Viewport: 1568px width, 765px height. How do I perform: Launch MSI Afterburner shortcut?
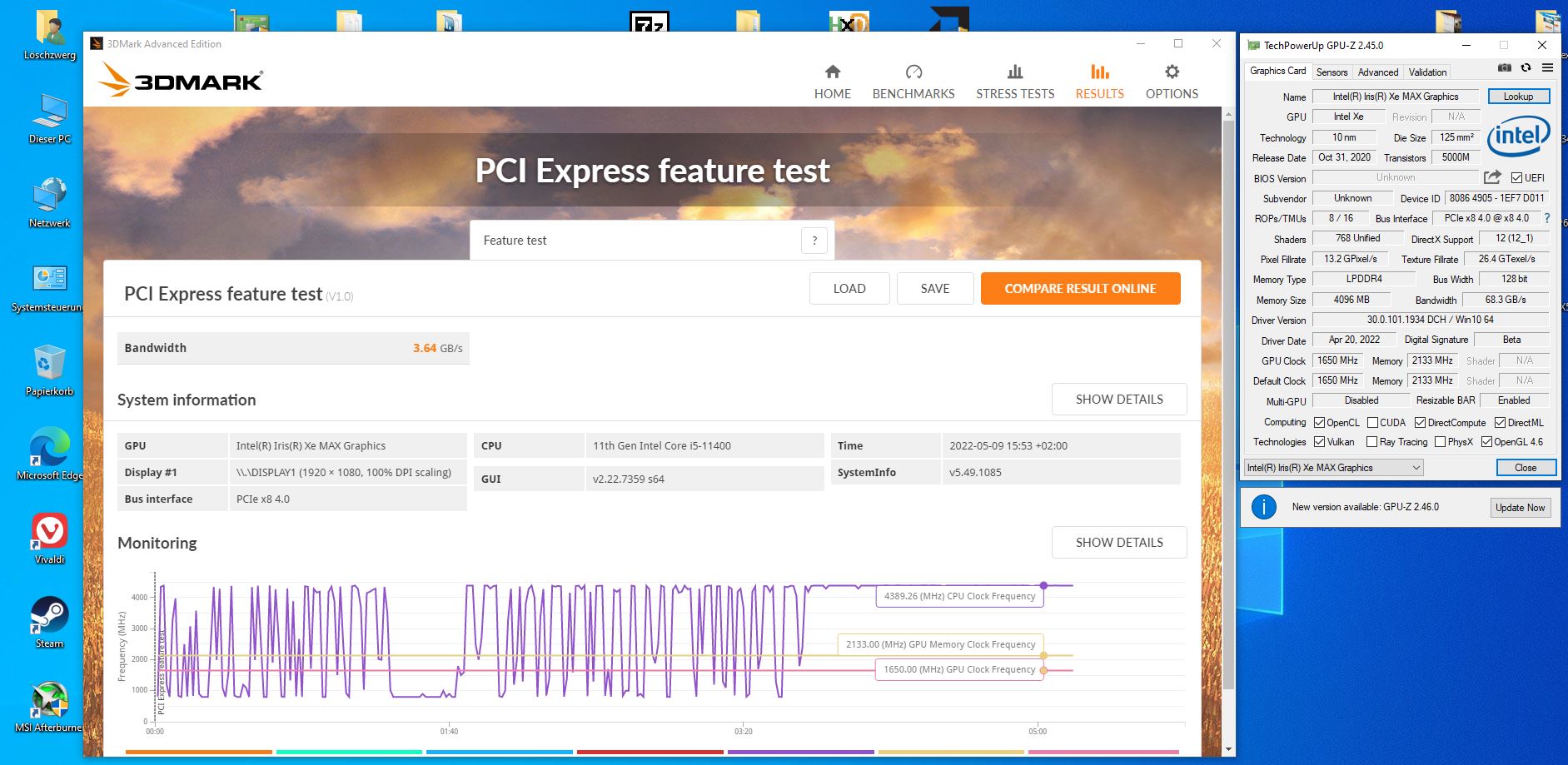tap(48, 708)
